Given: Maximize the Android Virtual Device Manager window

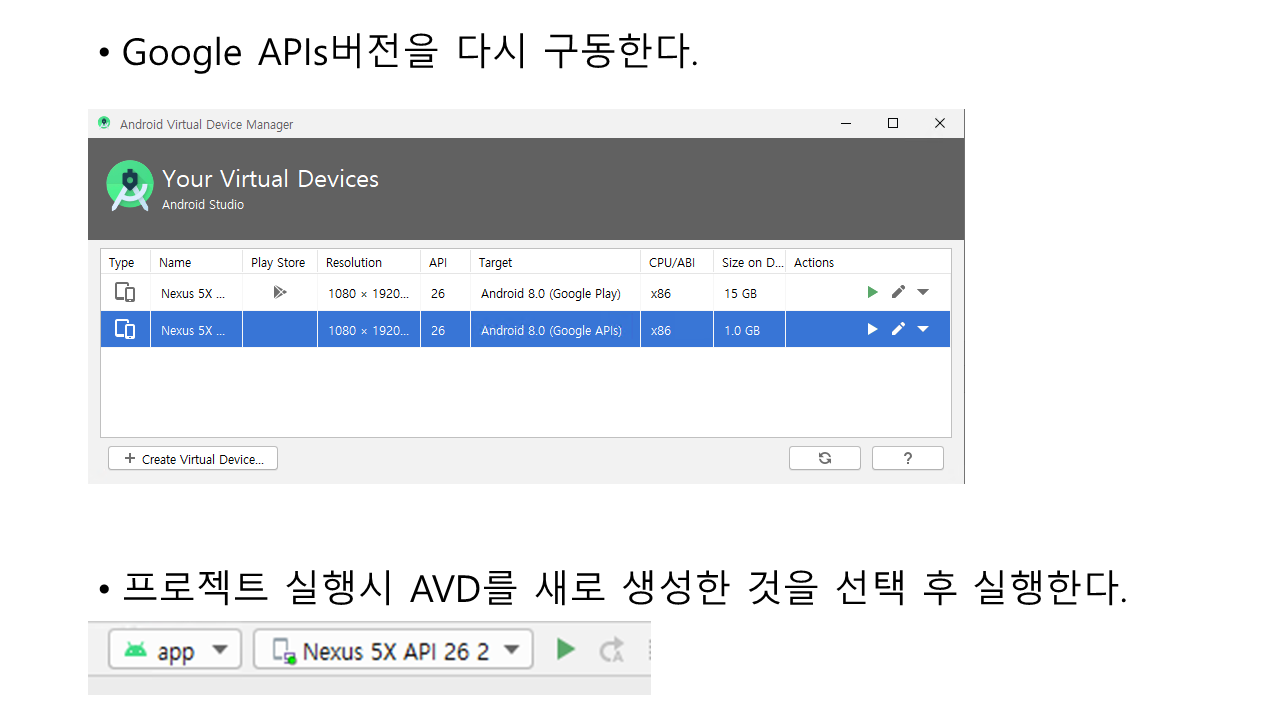Looking at the screenshot, I should pyautogui.click(x=893, y=123).
